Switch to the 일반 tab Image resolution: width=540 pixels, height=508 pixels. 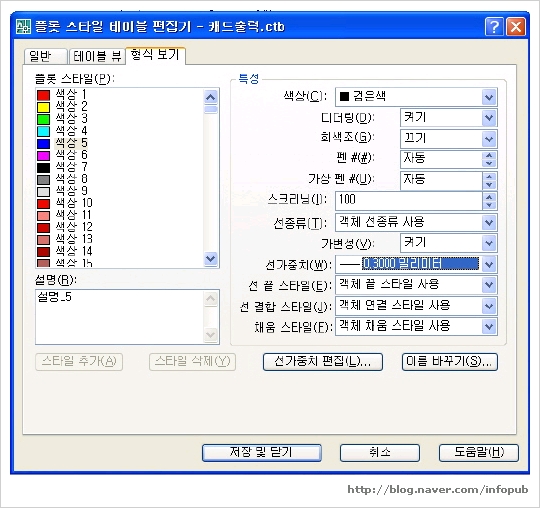[x=45, y=56]
